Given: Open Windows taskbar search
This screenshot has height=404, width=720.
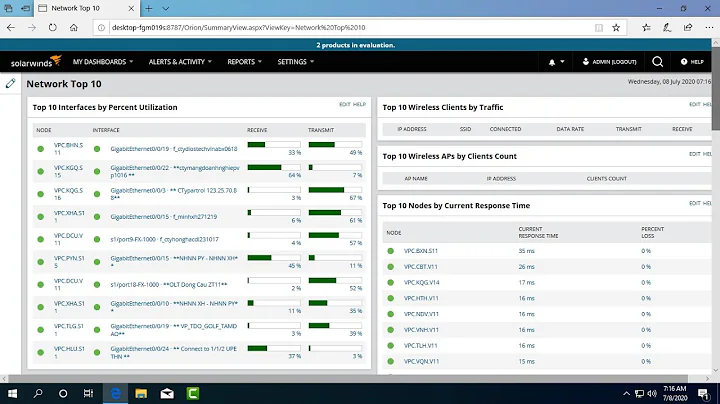Looking at the screenshot, I should (38, 393).
